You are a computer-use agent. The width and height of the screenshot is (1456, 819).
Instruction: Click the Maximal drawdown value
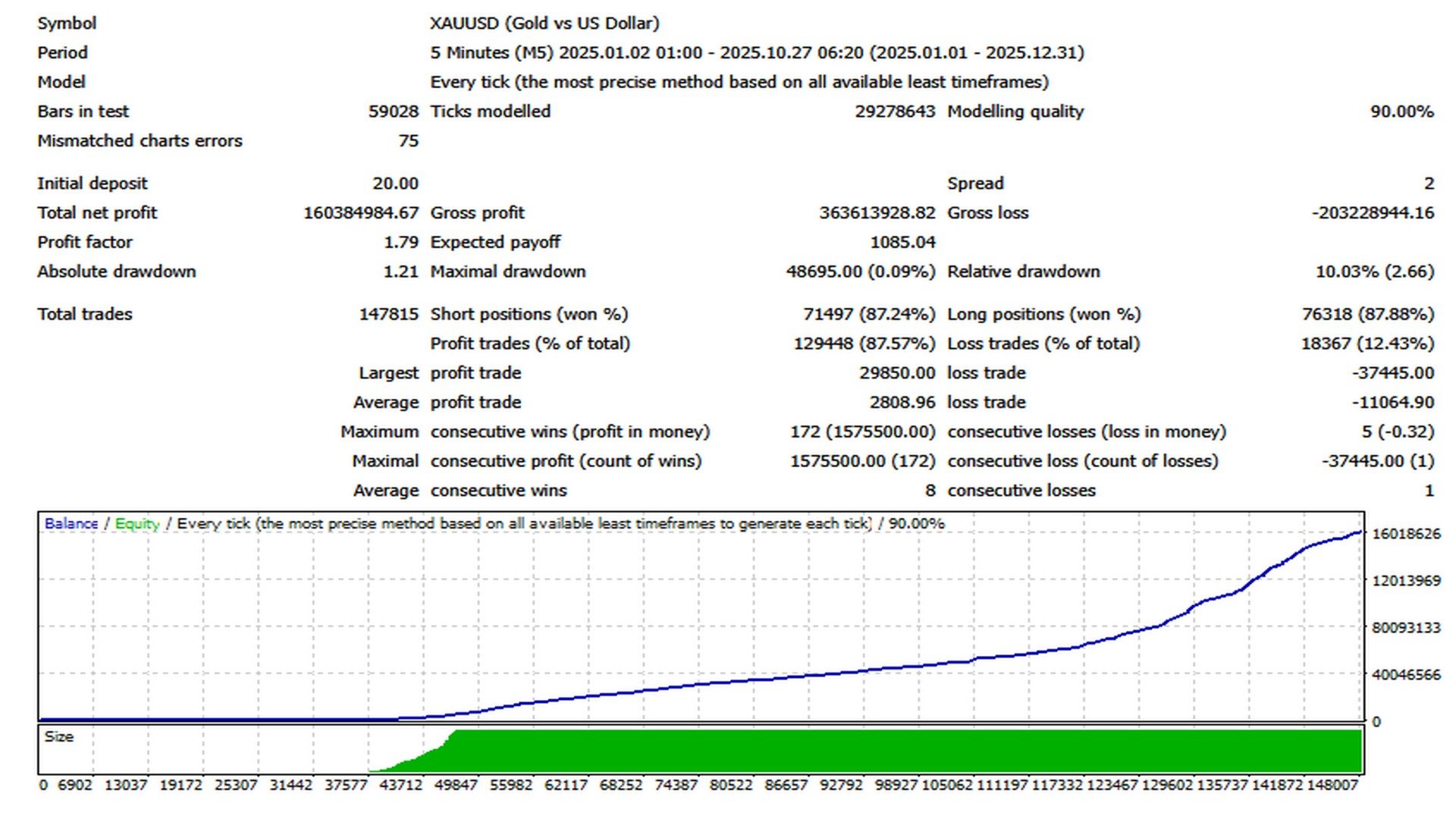point(860,271)
